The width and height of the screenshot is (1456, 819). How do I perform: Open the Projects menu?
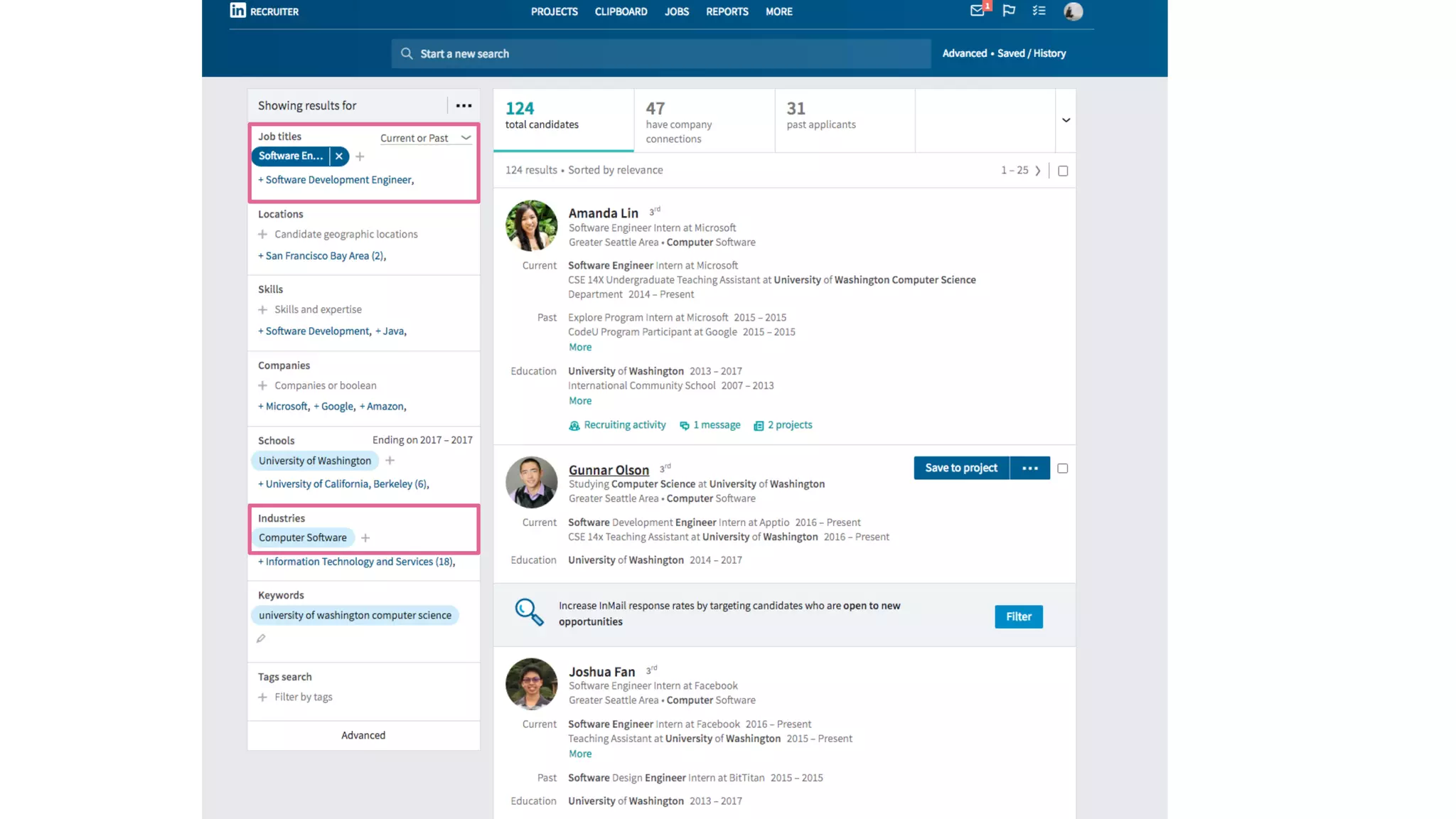(554, 11)
